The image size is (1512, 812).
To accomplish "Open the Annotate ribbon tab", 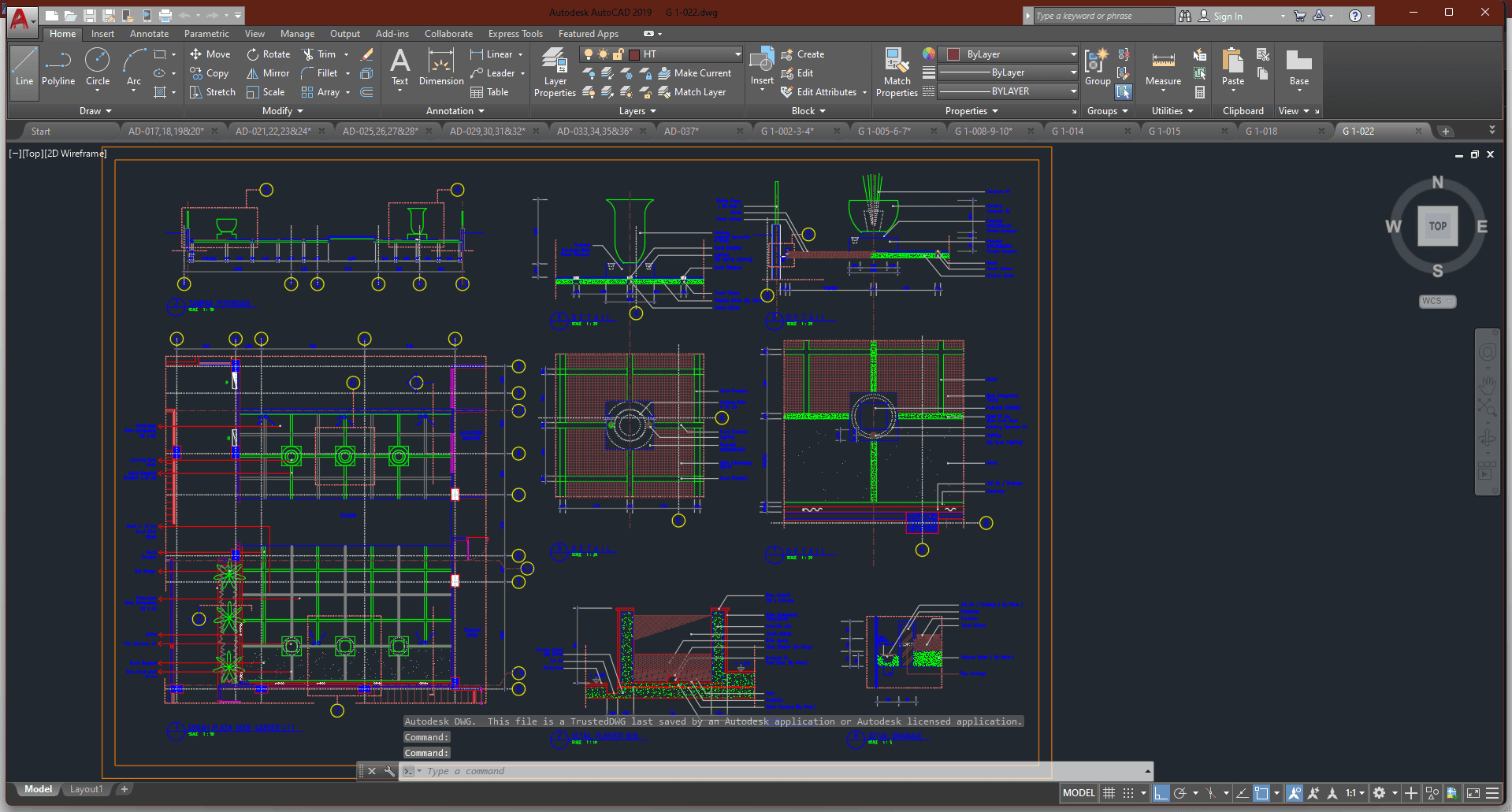I will click(149, 34).
